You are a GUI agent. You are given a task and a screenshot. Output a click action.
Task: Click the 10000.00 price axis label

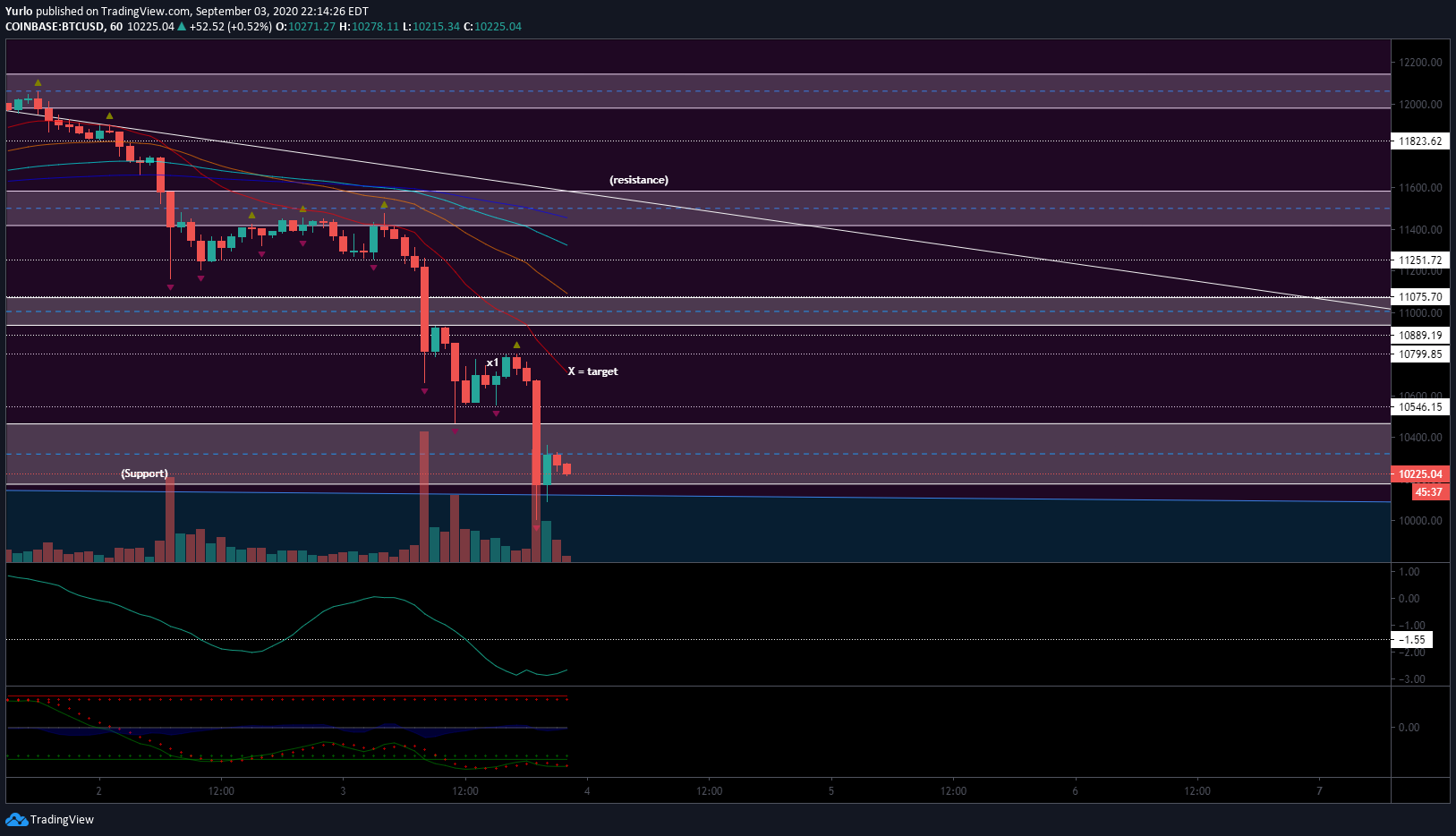coord(1420,521)
